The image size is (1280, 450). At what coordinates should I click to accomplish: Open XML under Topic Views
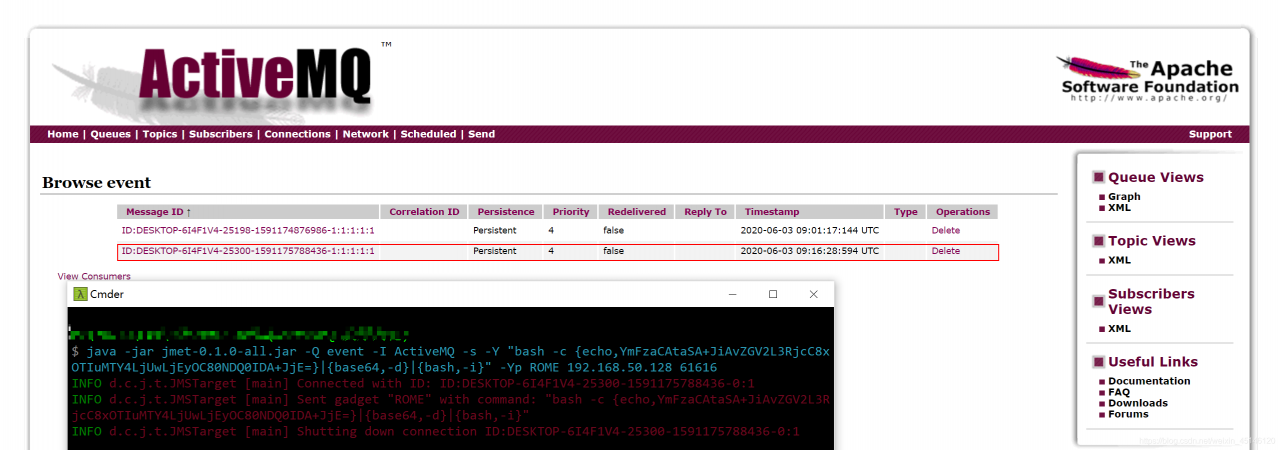[1119, 260]
